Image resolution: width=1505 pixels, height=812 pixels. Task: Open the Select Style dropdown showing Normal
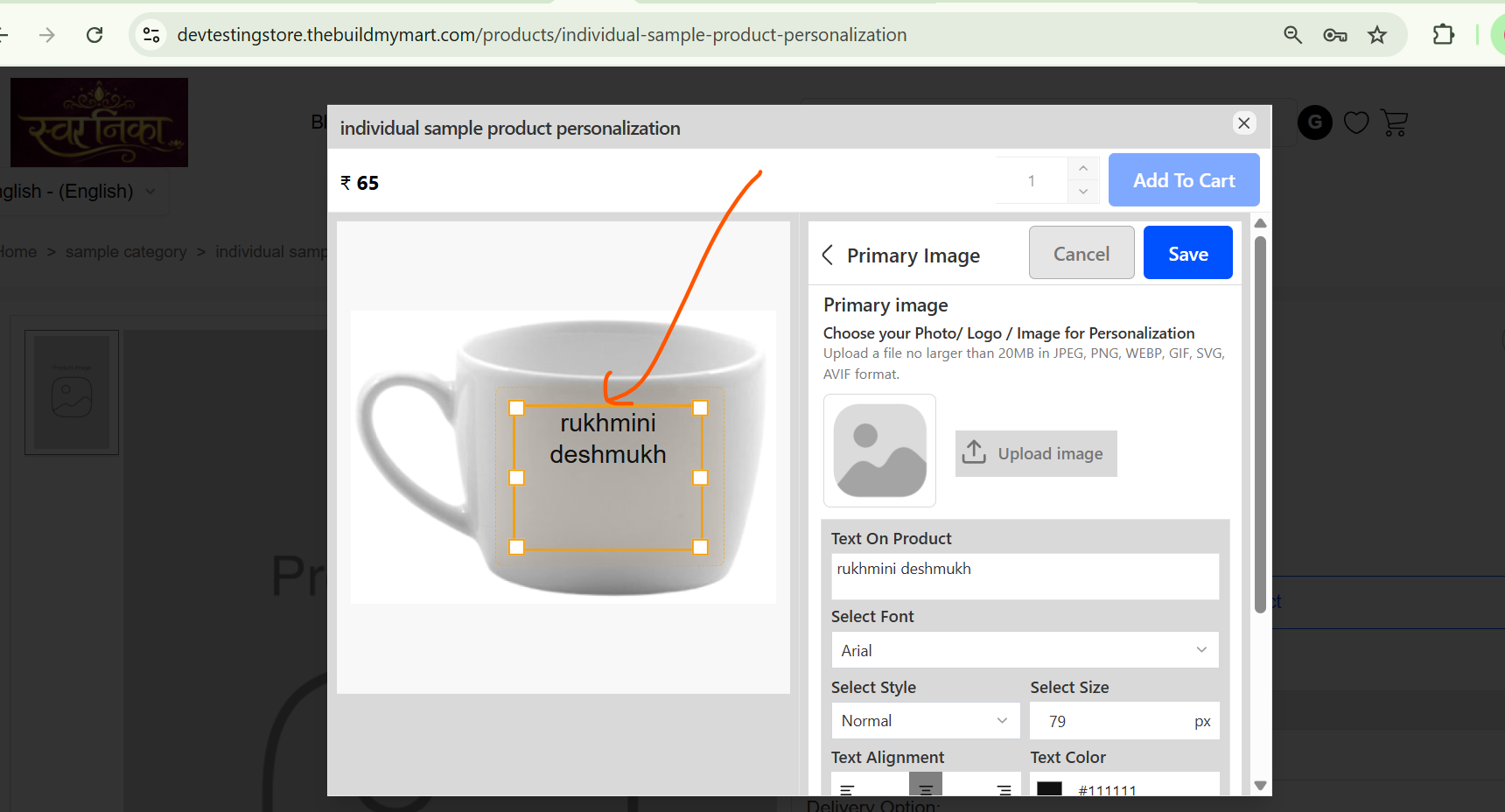[x=925, y=721]
